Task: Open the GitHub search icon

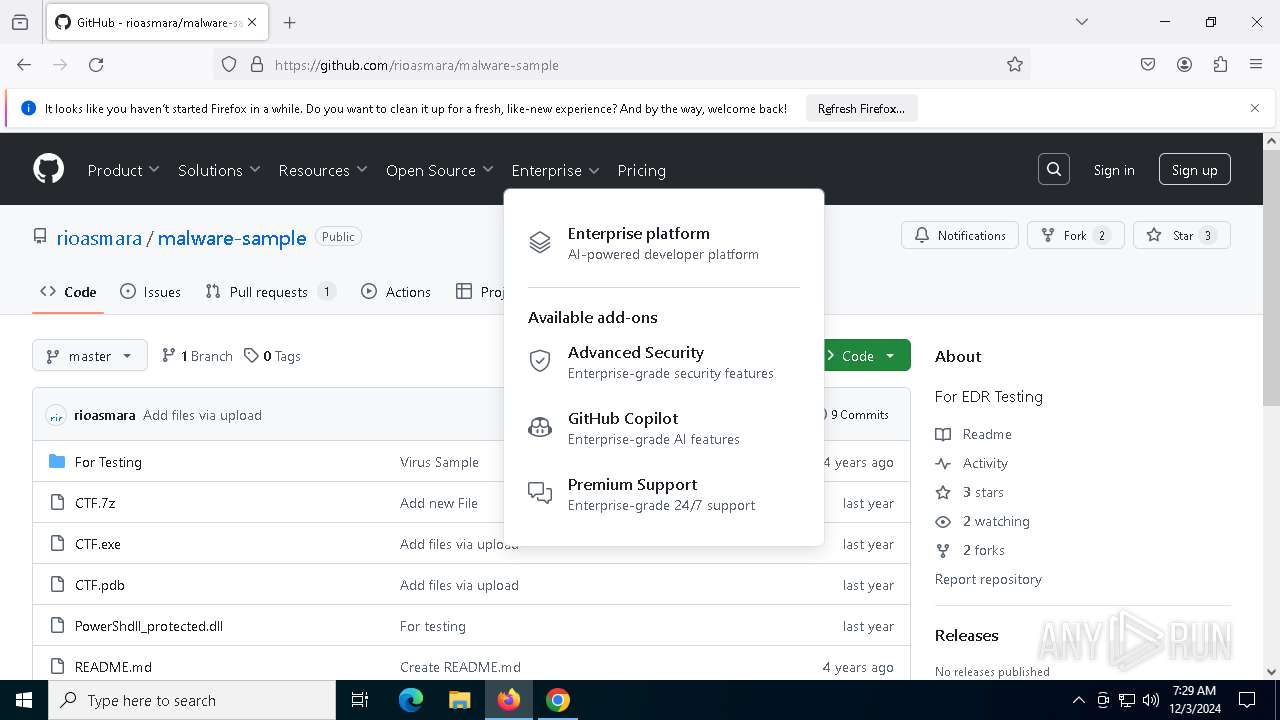Action: point(1054,169)
